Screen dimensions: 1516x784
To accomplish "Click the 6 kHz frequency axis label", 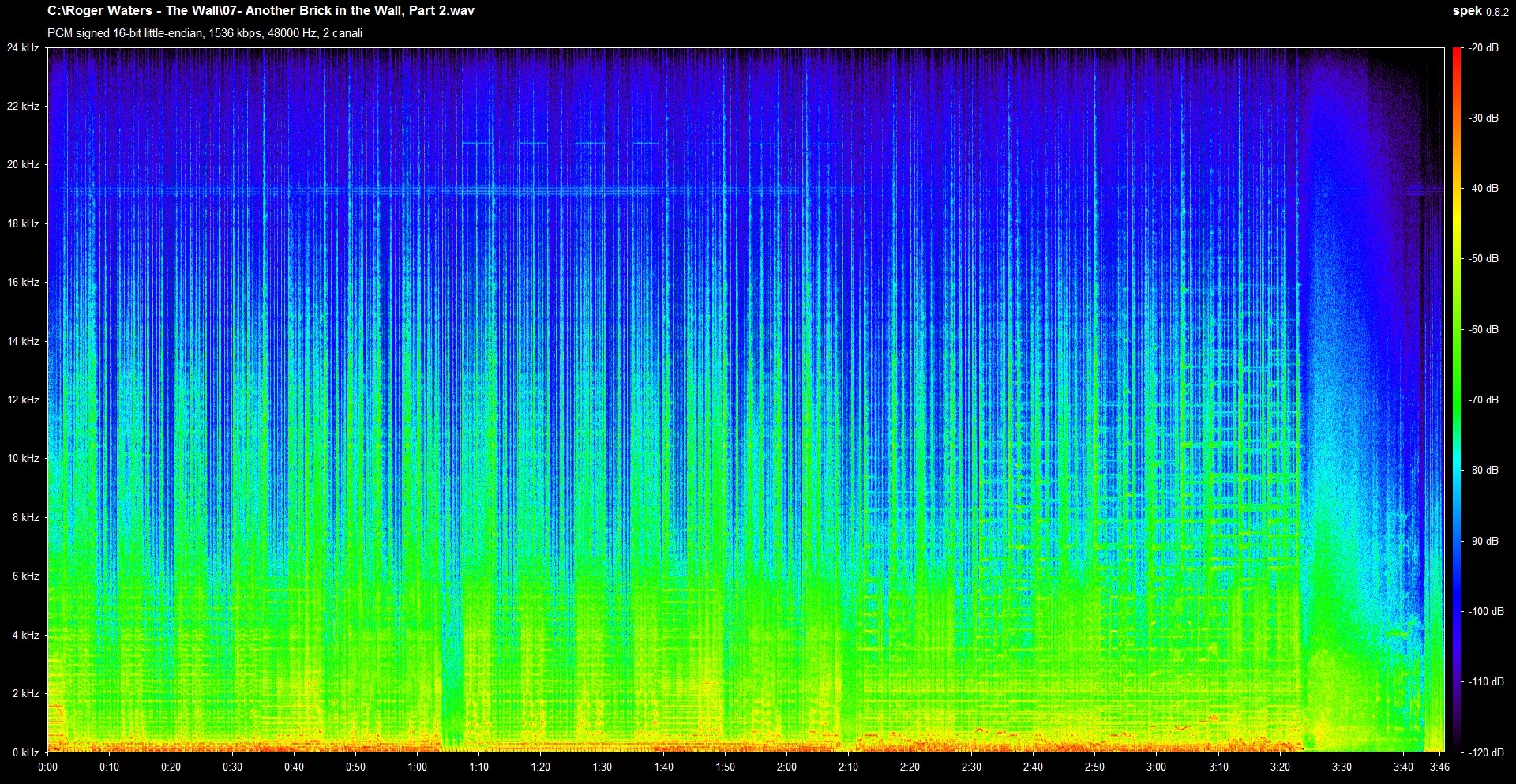I will (x=26, y=576).
